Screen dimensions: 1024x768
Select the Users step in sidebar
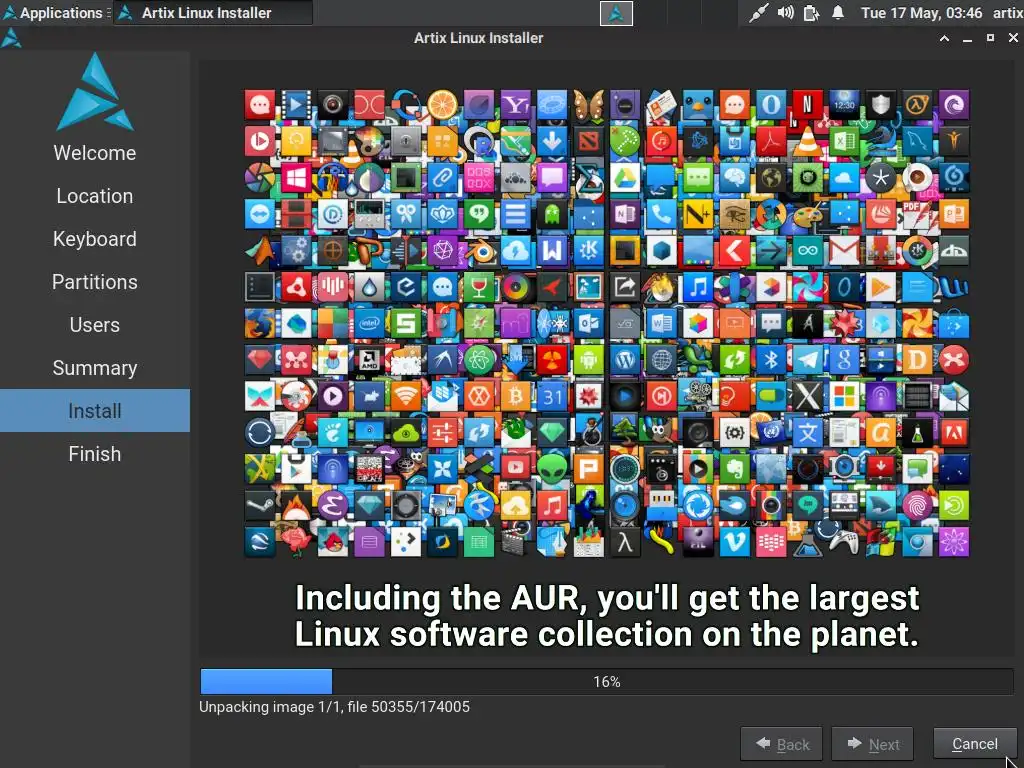coord(95,325)
